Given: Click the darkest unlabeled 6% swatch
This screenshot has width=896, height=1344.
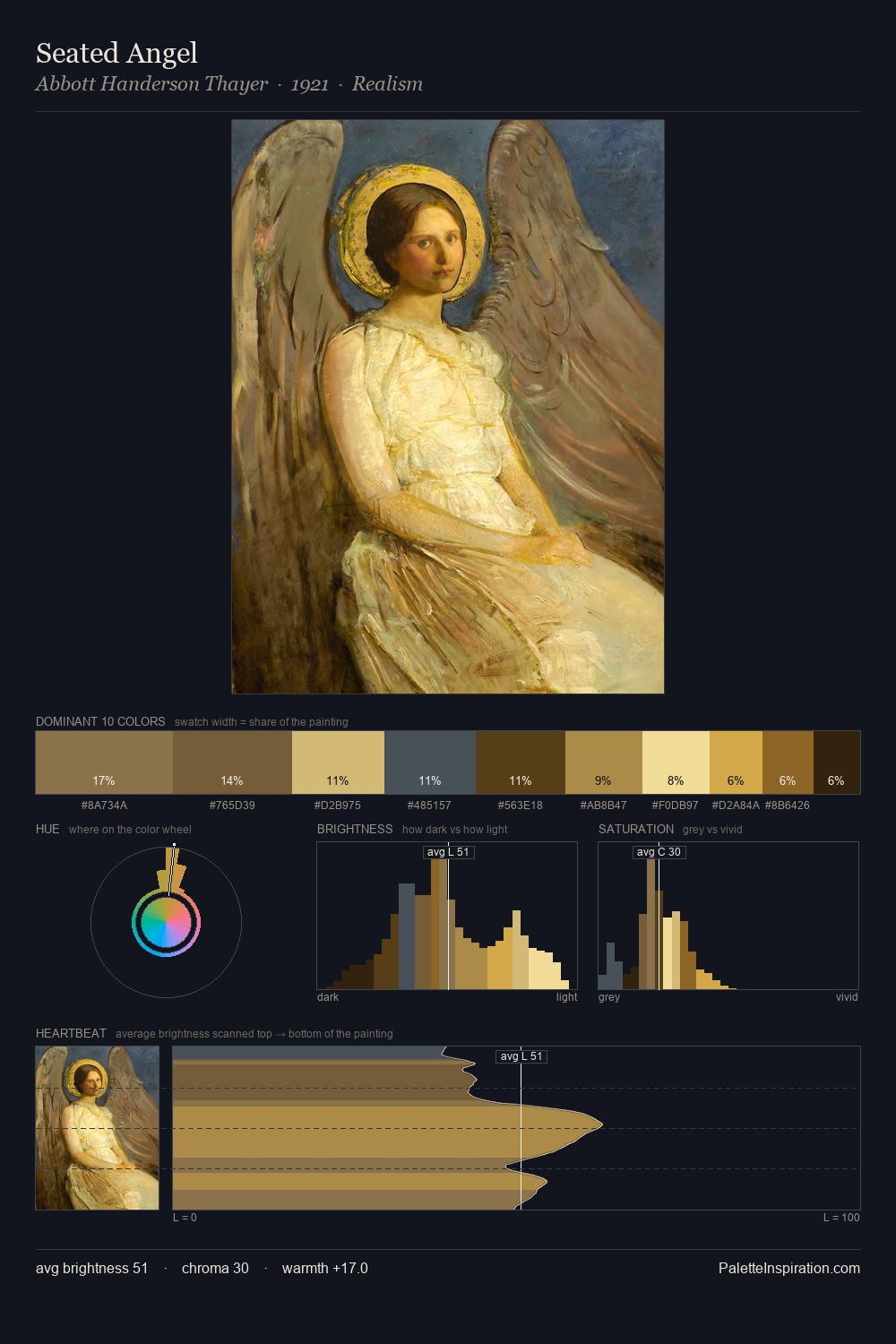Looking at the screenshot, I should pos(837,762).
